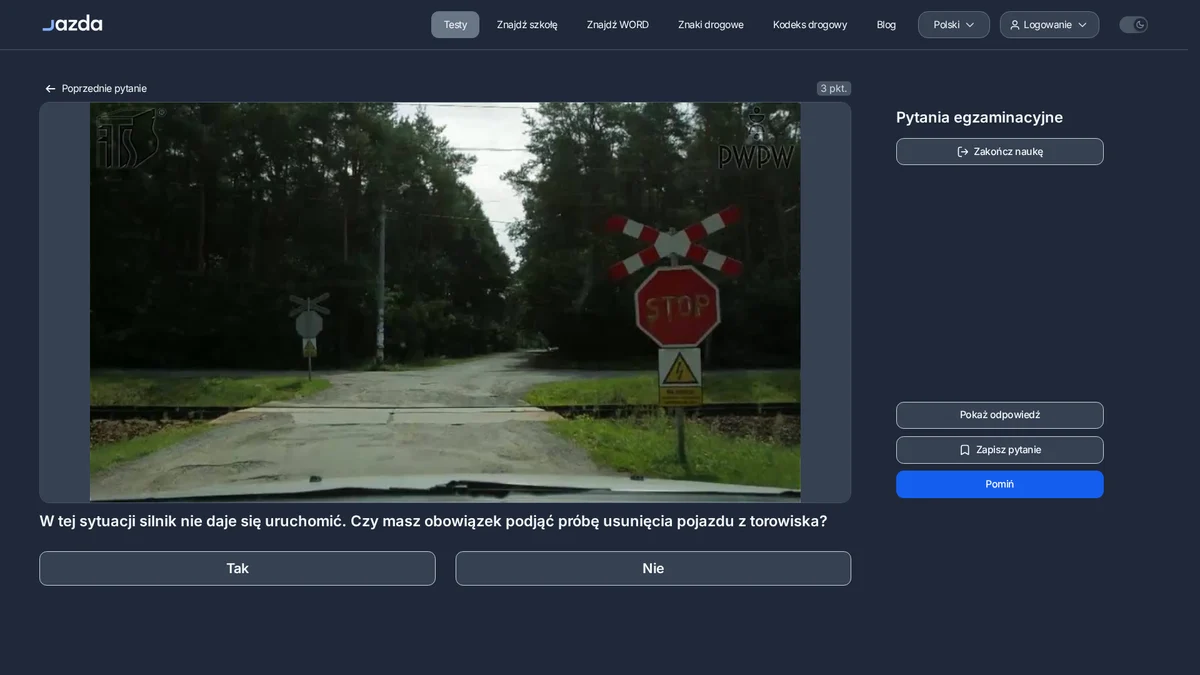Click the Pytania egzaminacyjne heading
1200x675 pixels.
tap(979, 117)
